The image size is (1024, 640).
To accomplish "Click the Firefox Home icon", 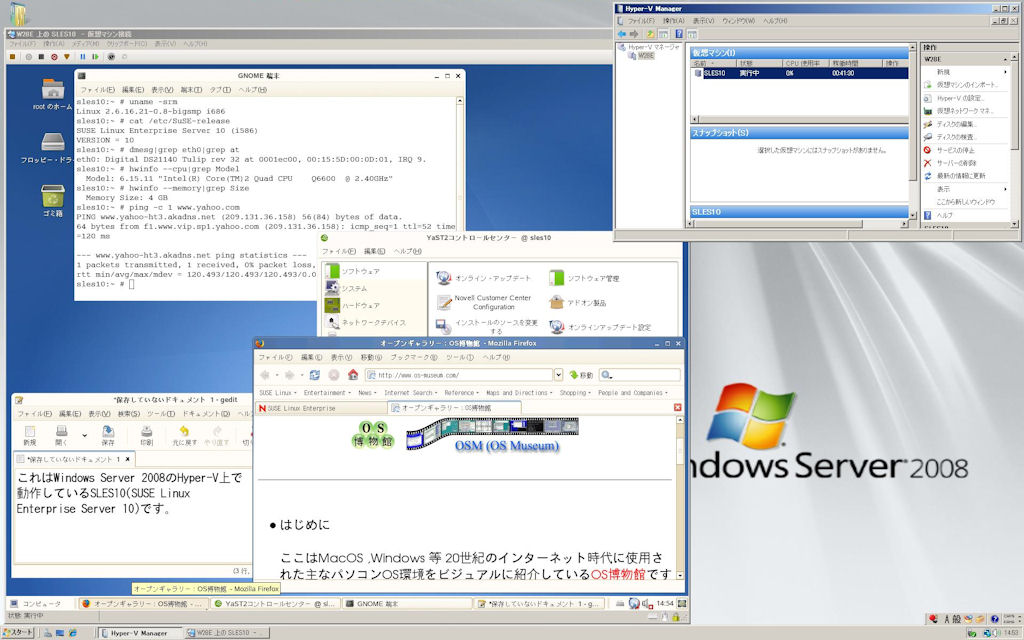I will pyautogui.click(x=353, y=375).
